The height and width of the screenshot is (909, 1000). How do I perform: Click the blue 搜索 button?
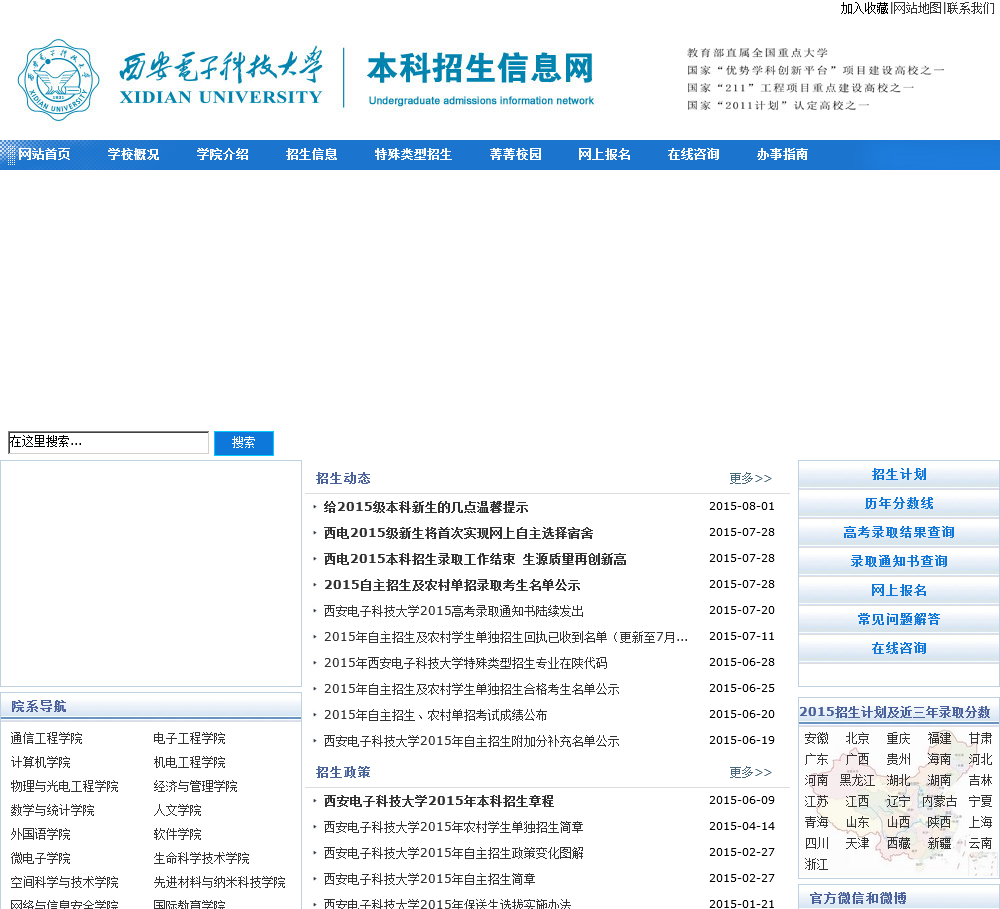[244, 443]
